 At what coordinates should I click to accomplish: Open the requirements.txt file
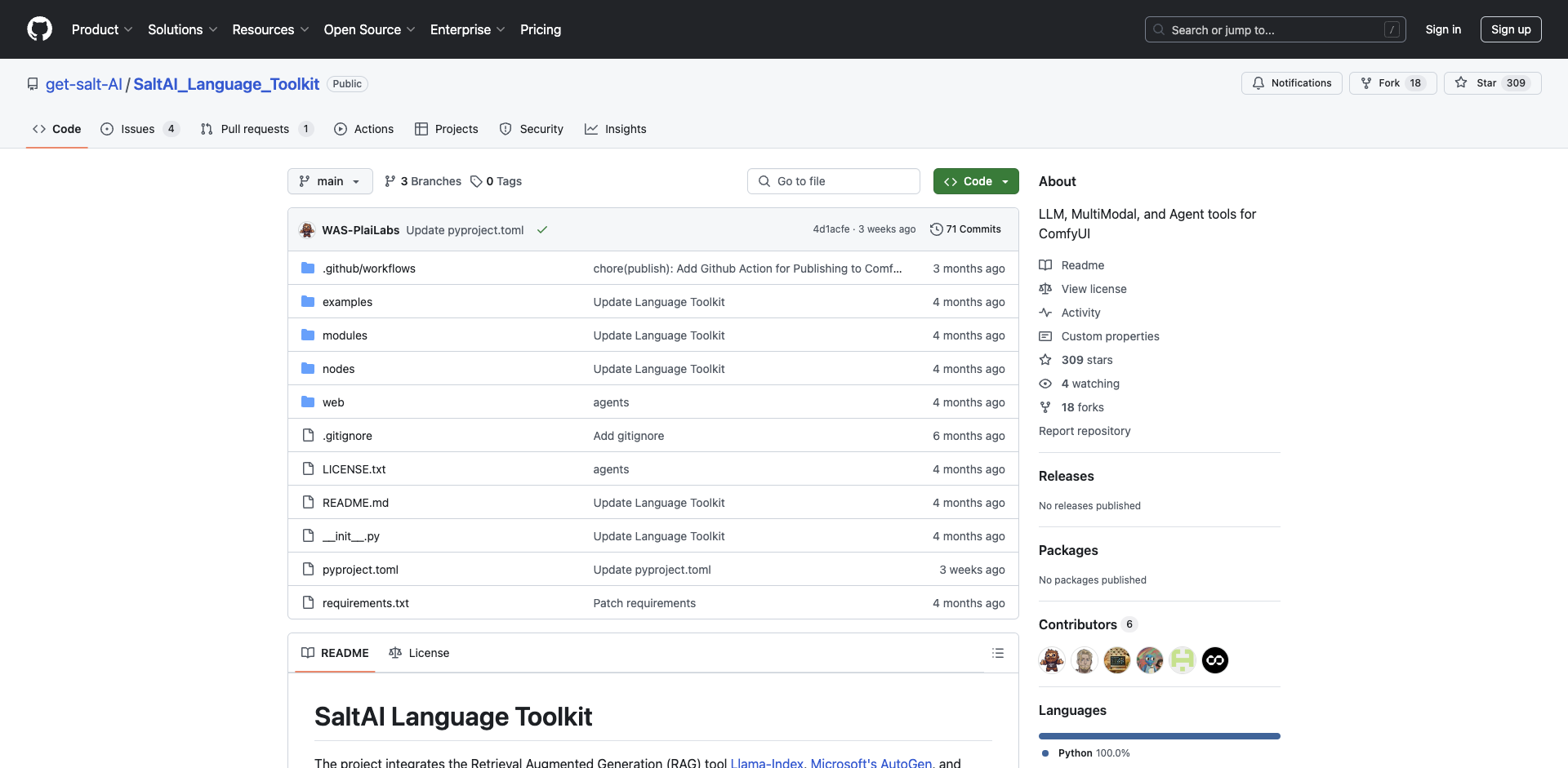366,603
